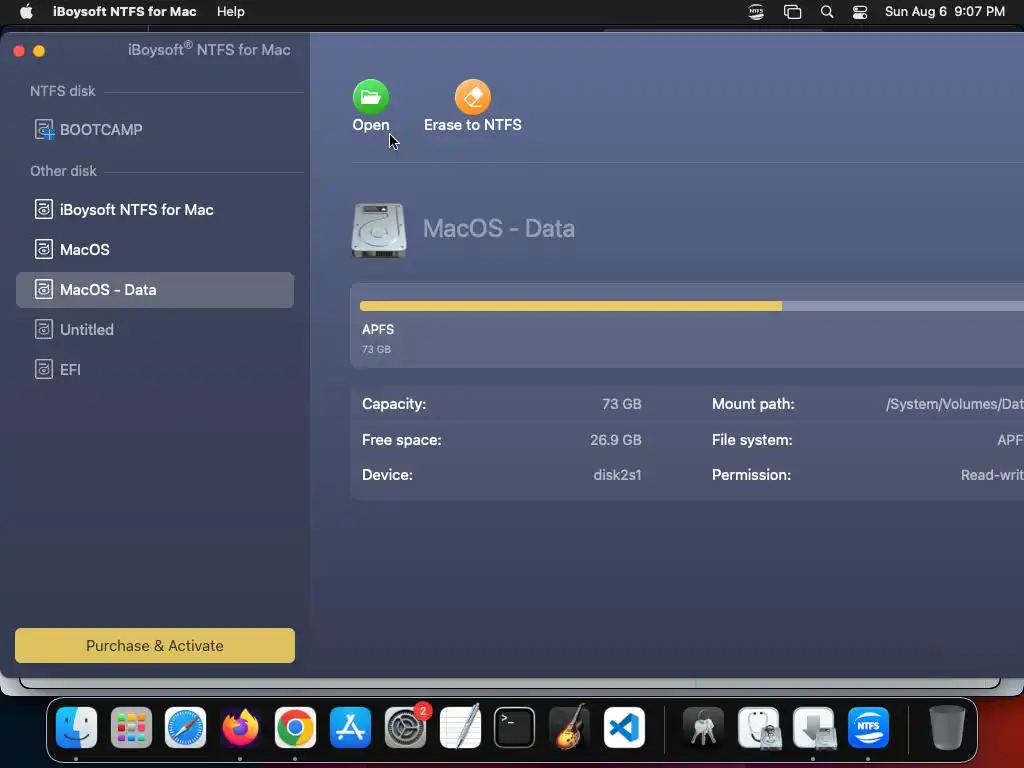Image resolution: width=1024 pixels, height=768 pixels.
Task: Open Disk Utility from the Dock
Action: 759,728
